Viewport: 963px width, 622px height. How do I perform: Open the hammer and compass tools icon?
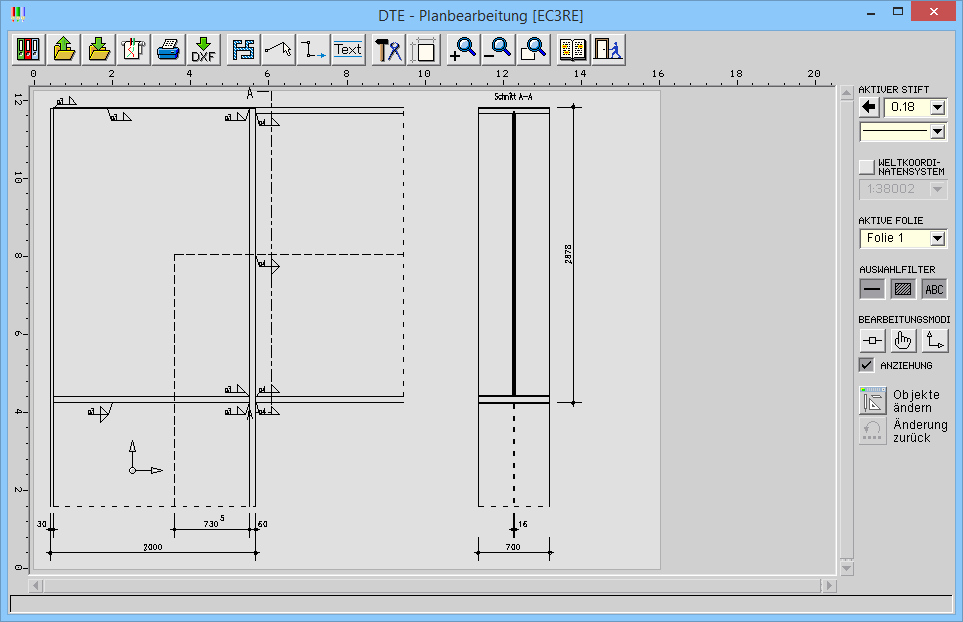388,49
